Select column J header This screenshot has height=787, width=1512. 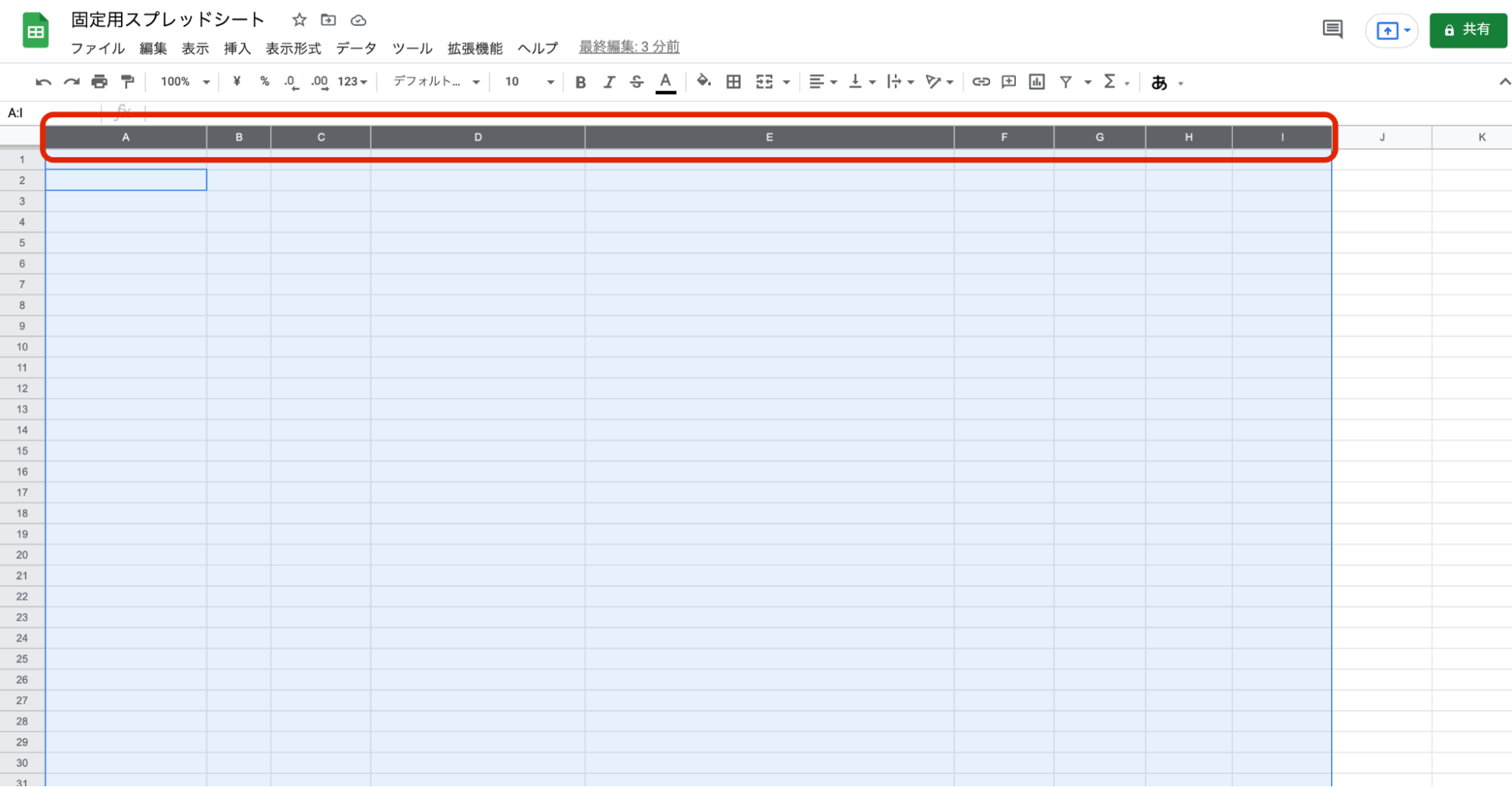tap(1382, 137)
